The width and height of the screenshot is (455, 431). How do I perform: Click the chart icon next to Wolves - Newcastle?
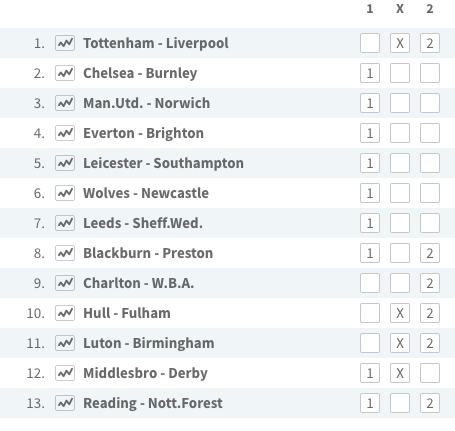pyautogui.click(x=65, y=193)
